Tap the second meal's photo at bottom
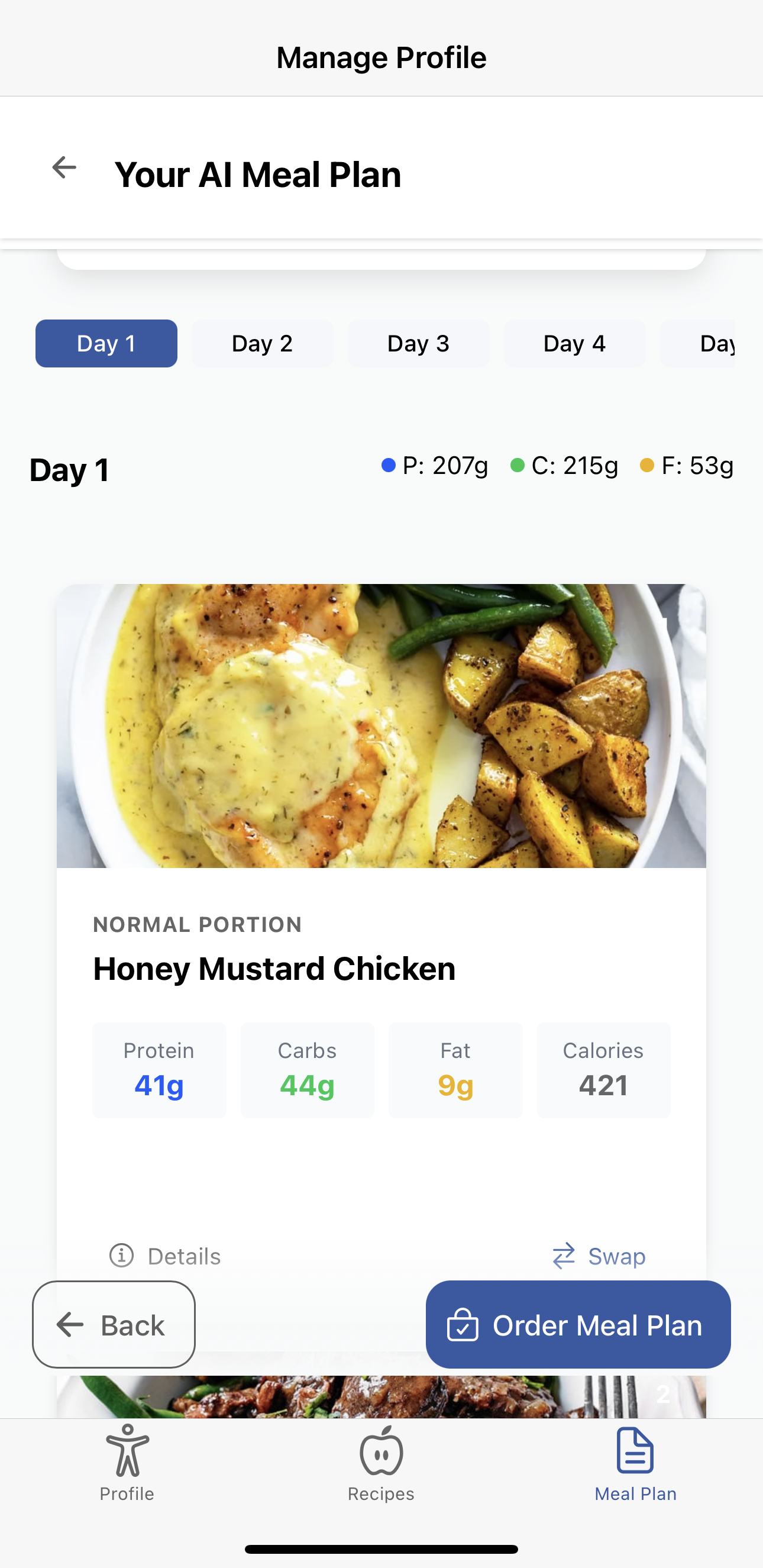The height and width of the screenshot is (1568, 763). [381, 1396]
